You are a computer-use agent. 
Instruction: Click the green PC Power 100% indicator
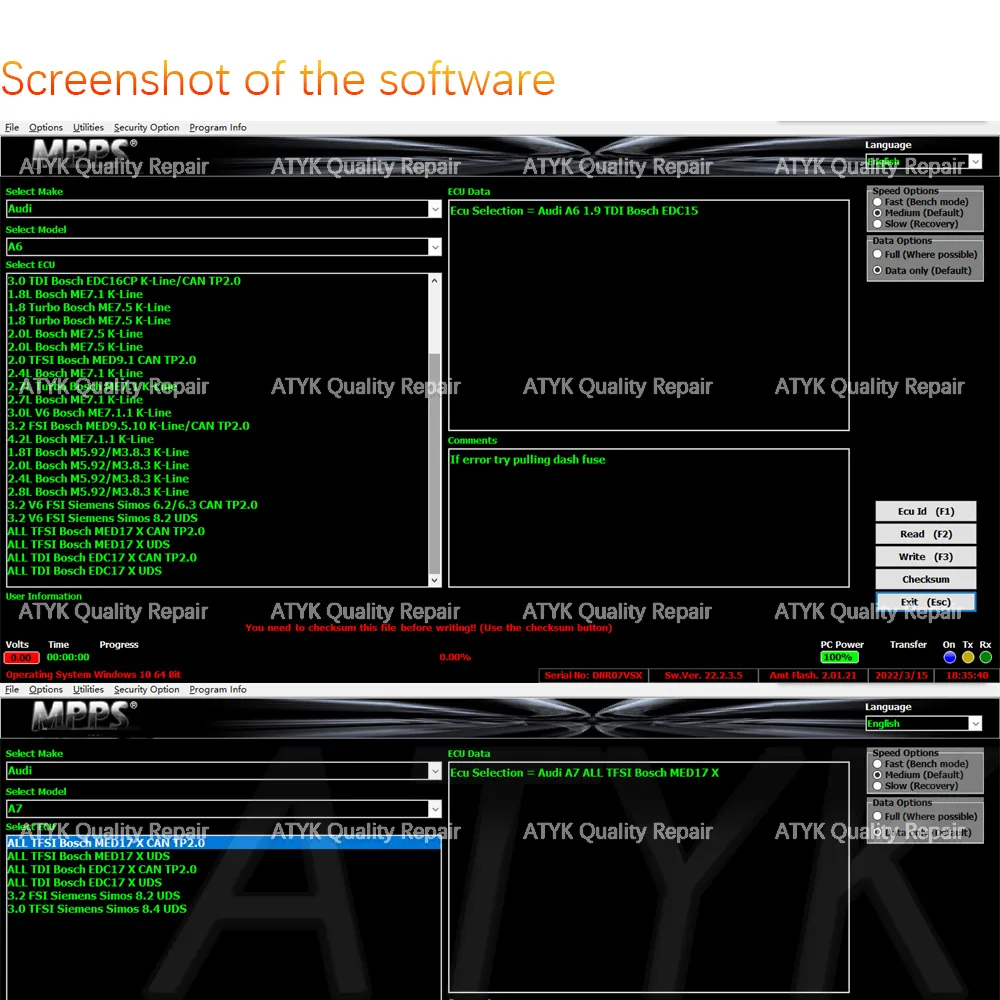(x=839, y=657)
